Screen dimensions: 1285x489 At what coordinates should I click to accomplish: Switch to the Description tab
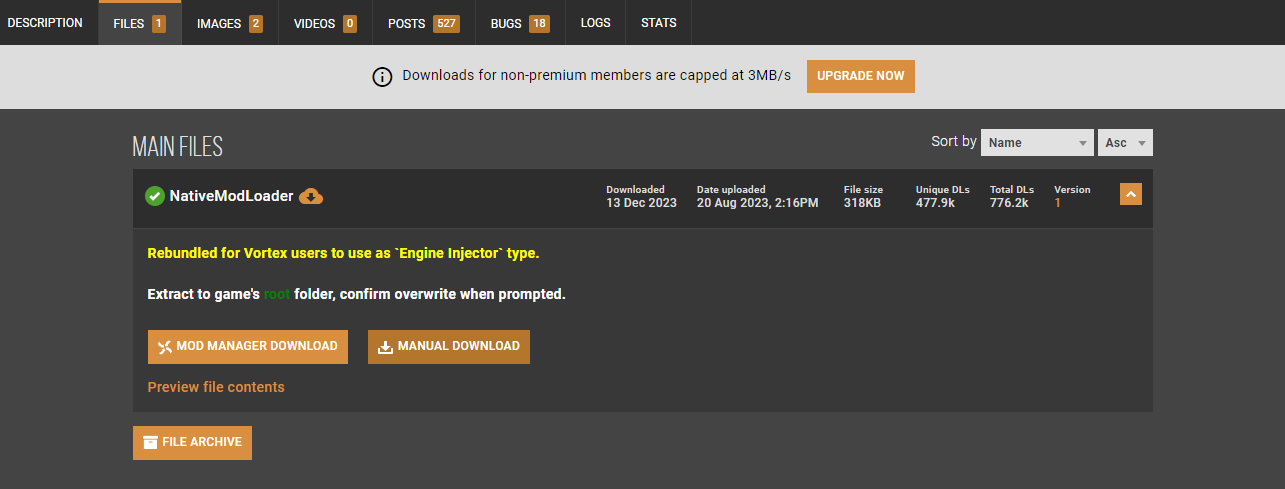[x=45, y=23]
